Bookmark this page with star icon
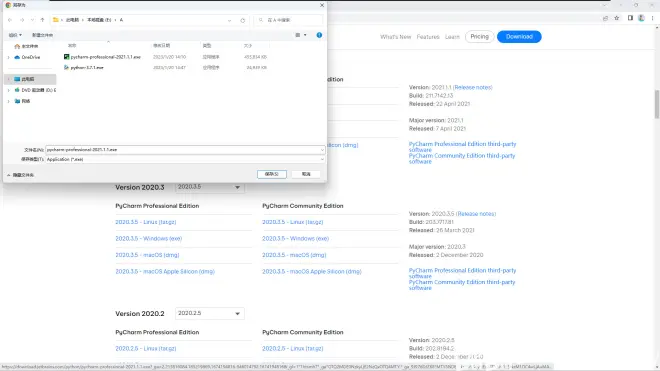The height and width of the screenshot is (371, 660). click(617, 18)
